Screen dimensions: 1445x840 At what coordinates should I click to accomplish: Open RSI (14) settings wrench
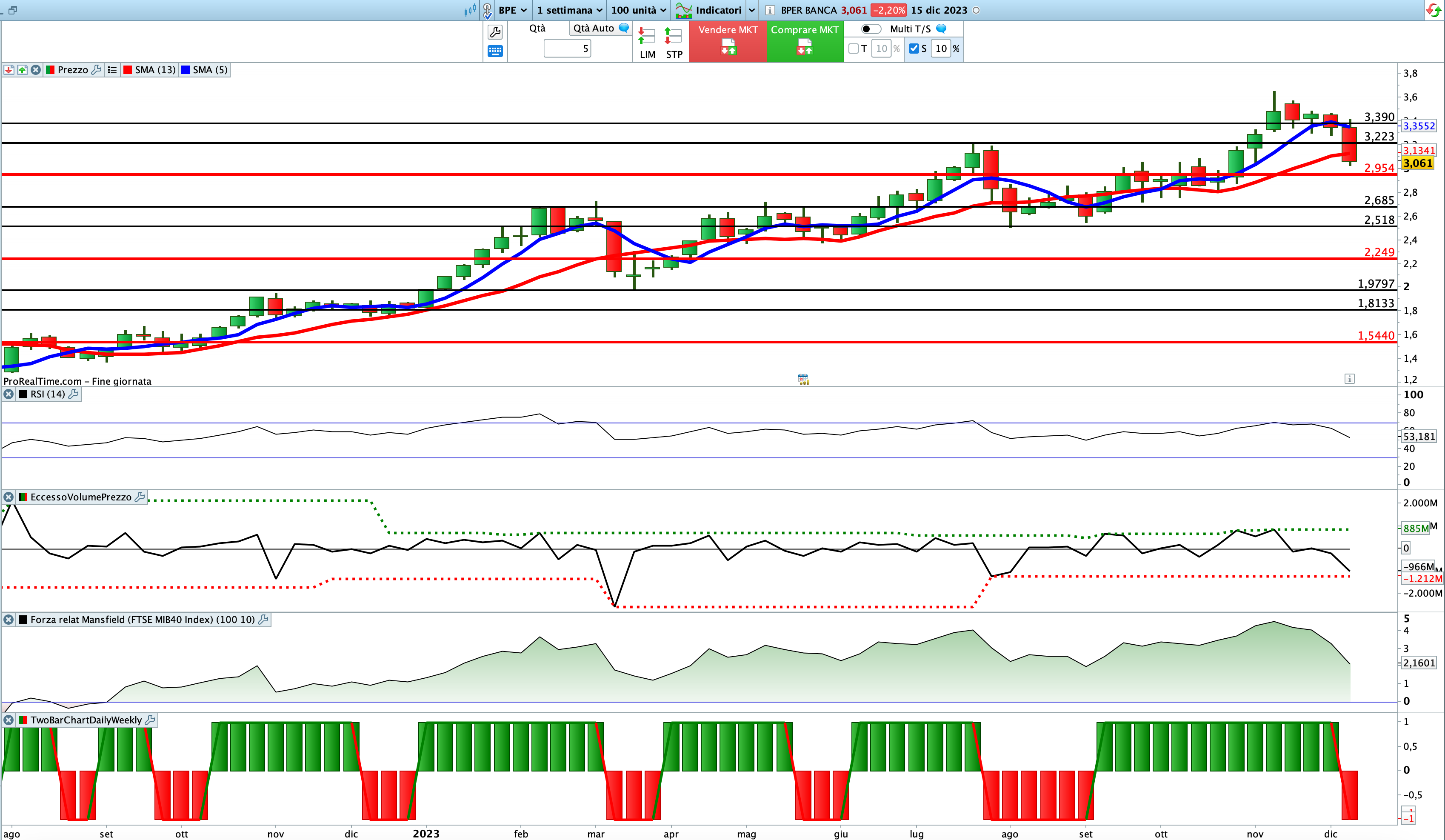[73, 394]
